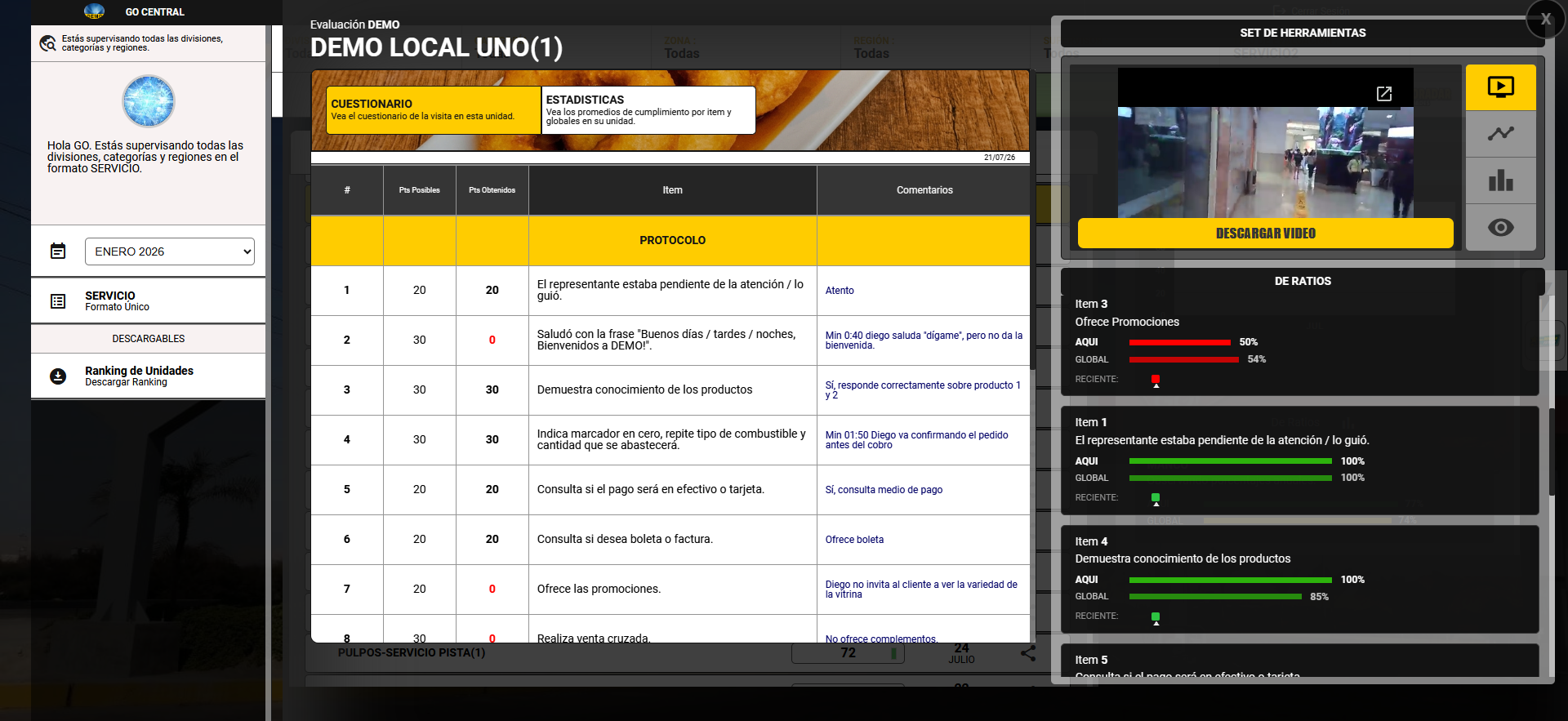
Task: Click the green RECIENTE marker under Item 1
Action: click(x=1156, y=498)
